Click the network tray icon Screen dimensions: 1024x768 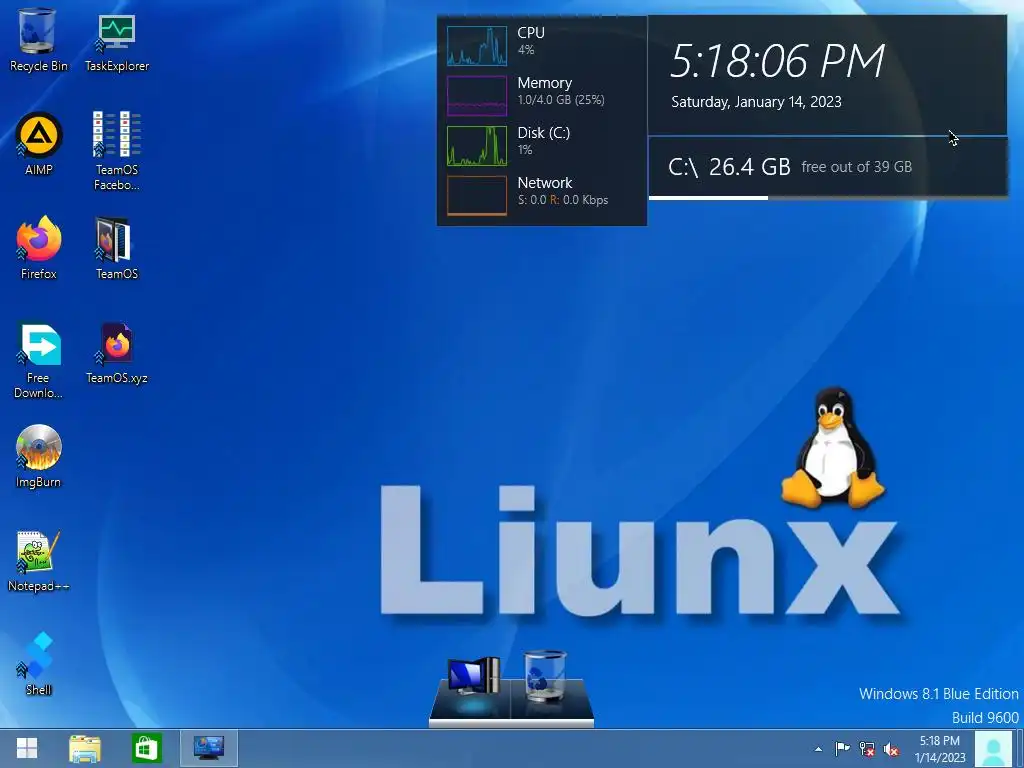pos(867,748)
